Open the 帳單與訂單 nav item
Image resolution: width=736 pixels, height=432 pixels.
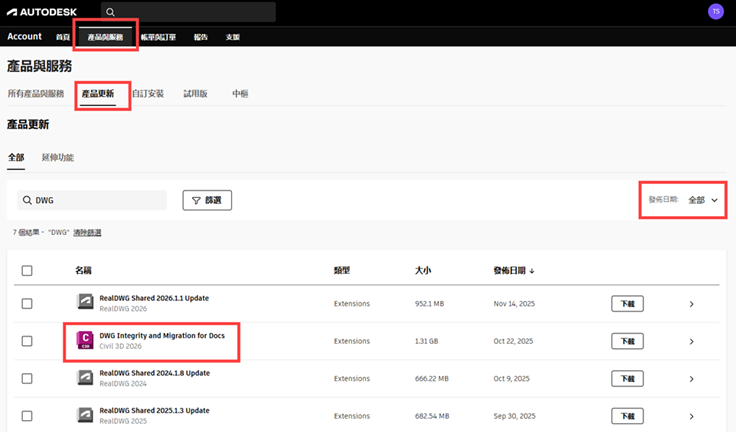click(x=158, y=37)
